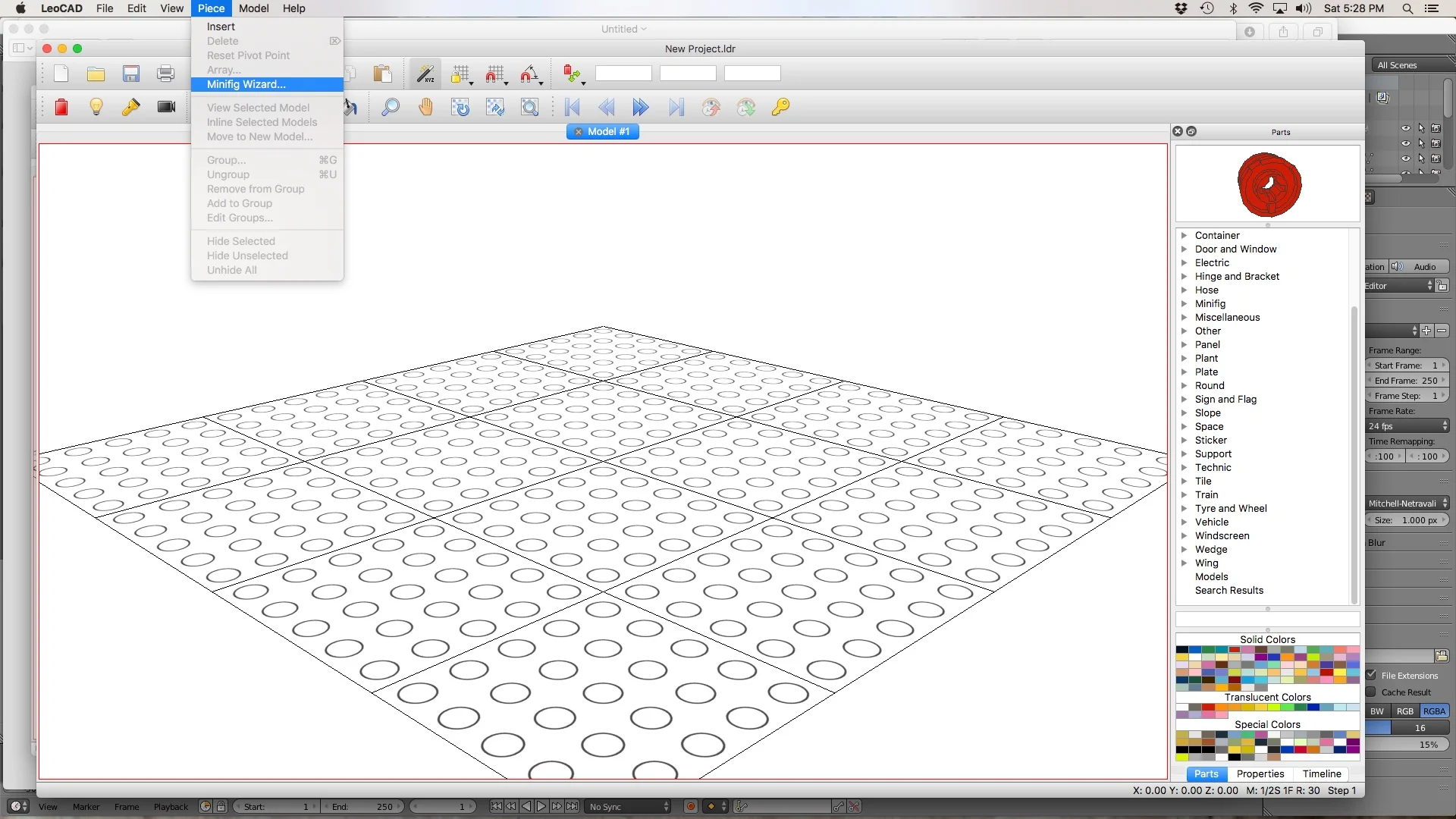Select the Camera tool icon

[x=166, y=107]
